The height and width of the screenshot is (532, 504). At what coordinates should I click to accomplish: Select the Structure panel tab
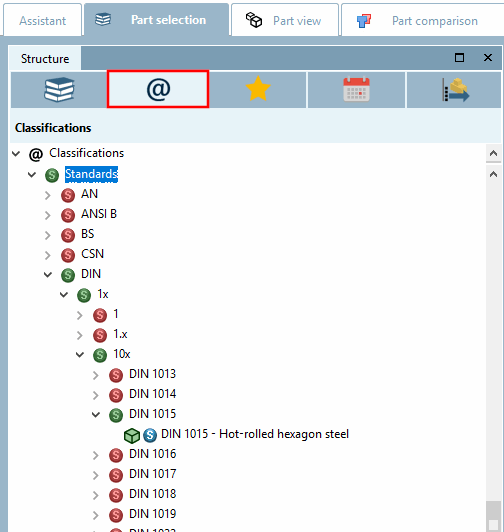coord(45,59)
